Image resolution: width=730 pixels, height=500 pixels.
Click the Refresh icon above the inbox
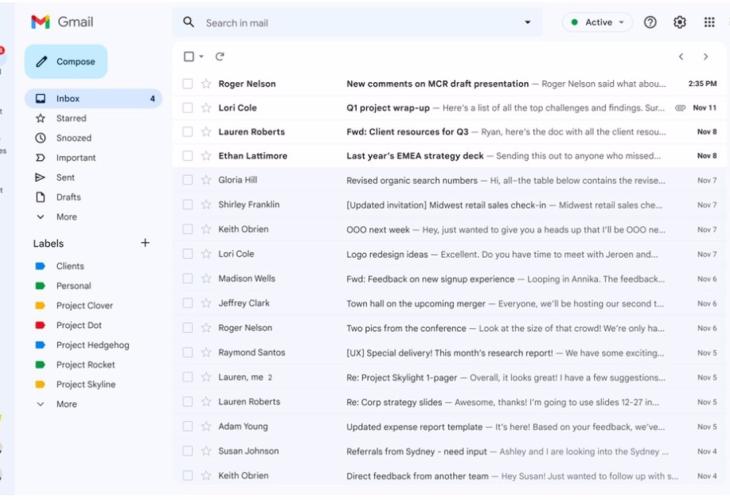pyautogui.click(x=220, y=57)
